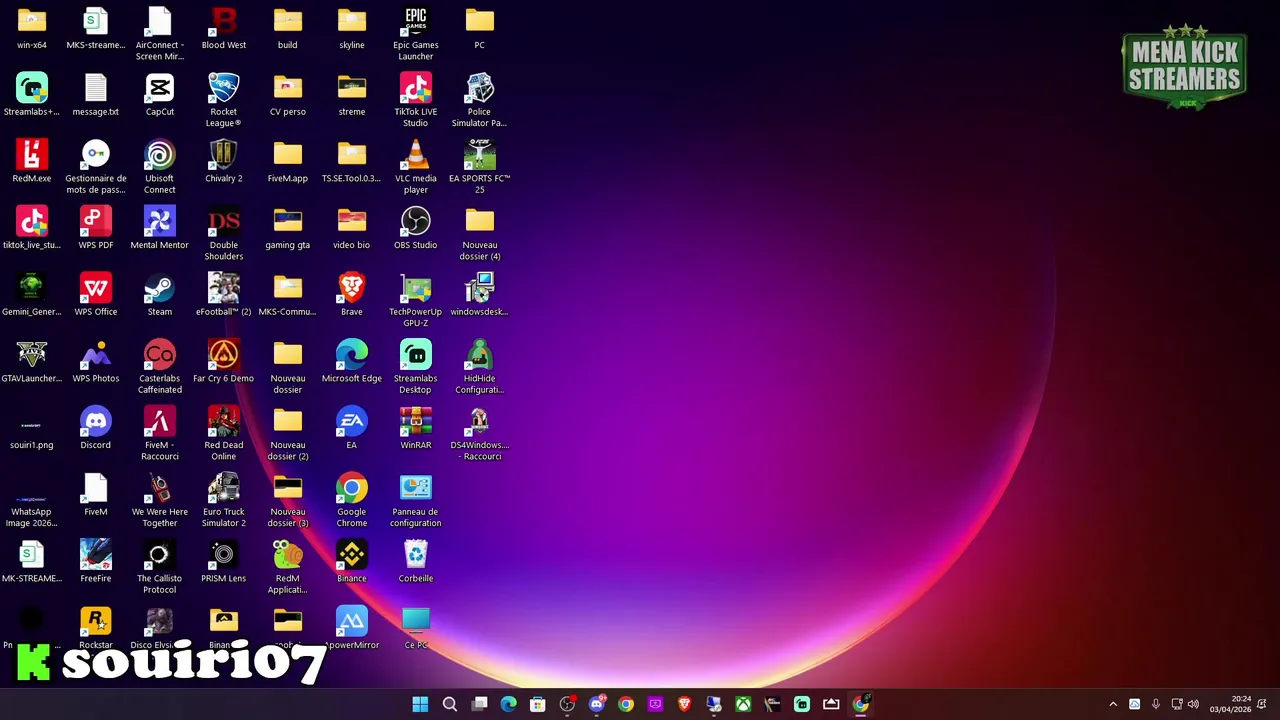
Task: Select the Microsoft Edge desktop icon
Action: point(352,360)
